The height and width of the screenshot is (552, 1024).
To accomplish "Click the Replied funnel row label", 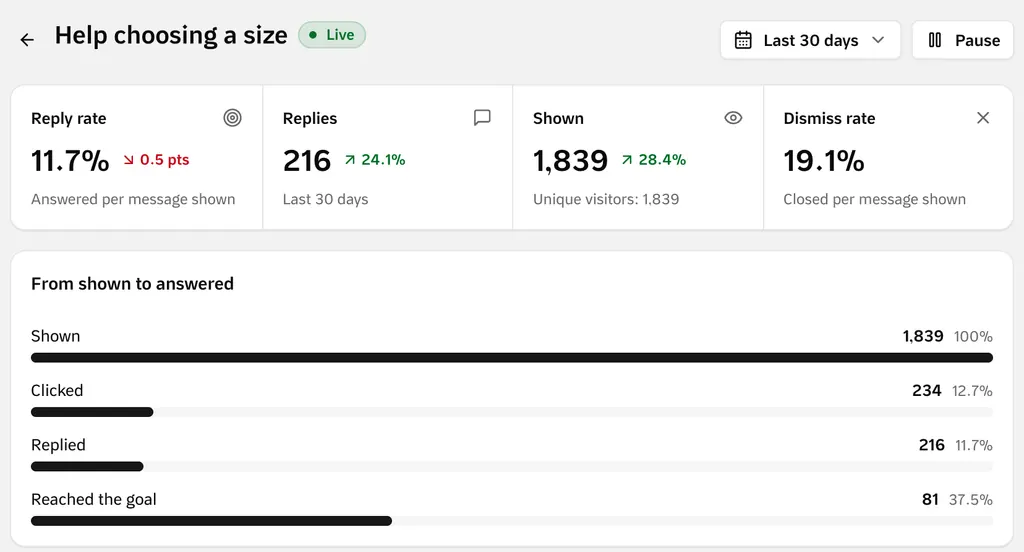I will pos(58,445).
